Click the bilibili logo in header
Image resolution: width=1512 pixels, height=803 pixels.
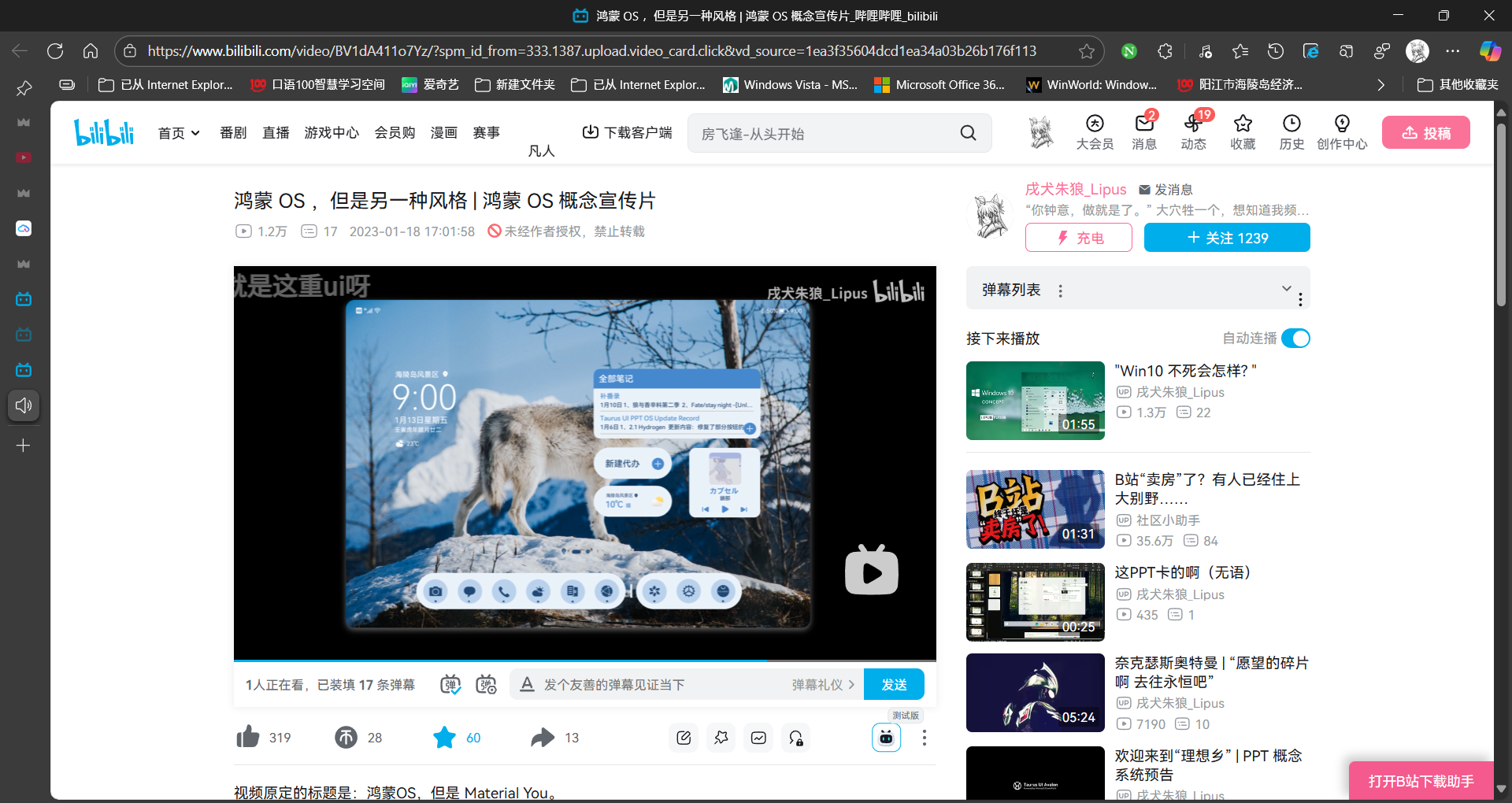coord(104,132)
